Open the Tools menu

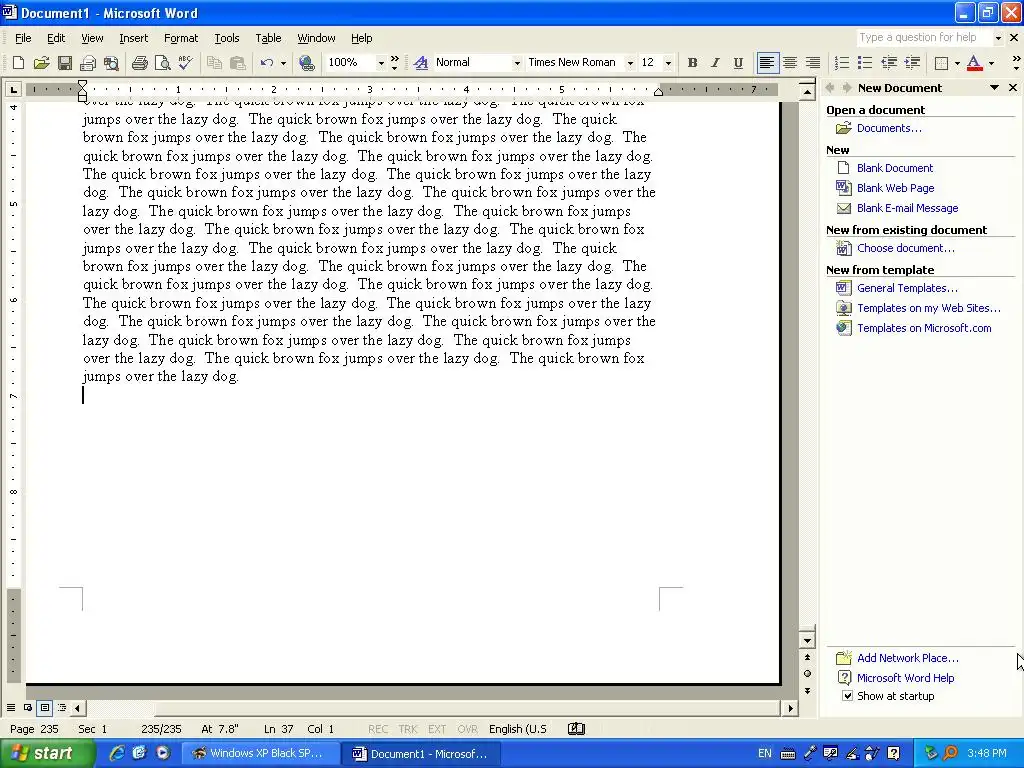227,38
